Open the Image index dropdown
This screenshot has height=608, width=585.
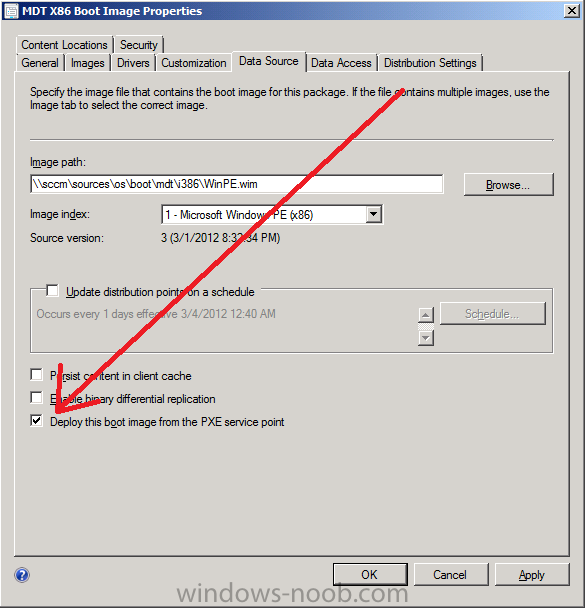[373, 214]
